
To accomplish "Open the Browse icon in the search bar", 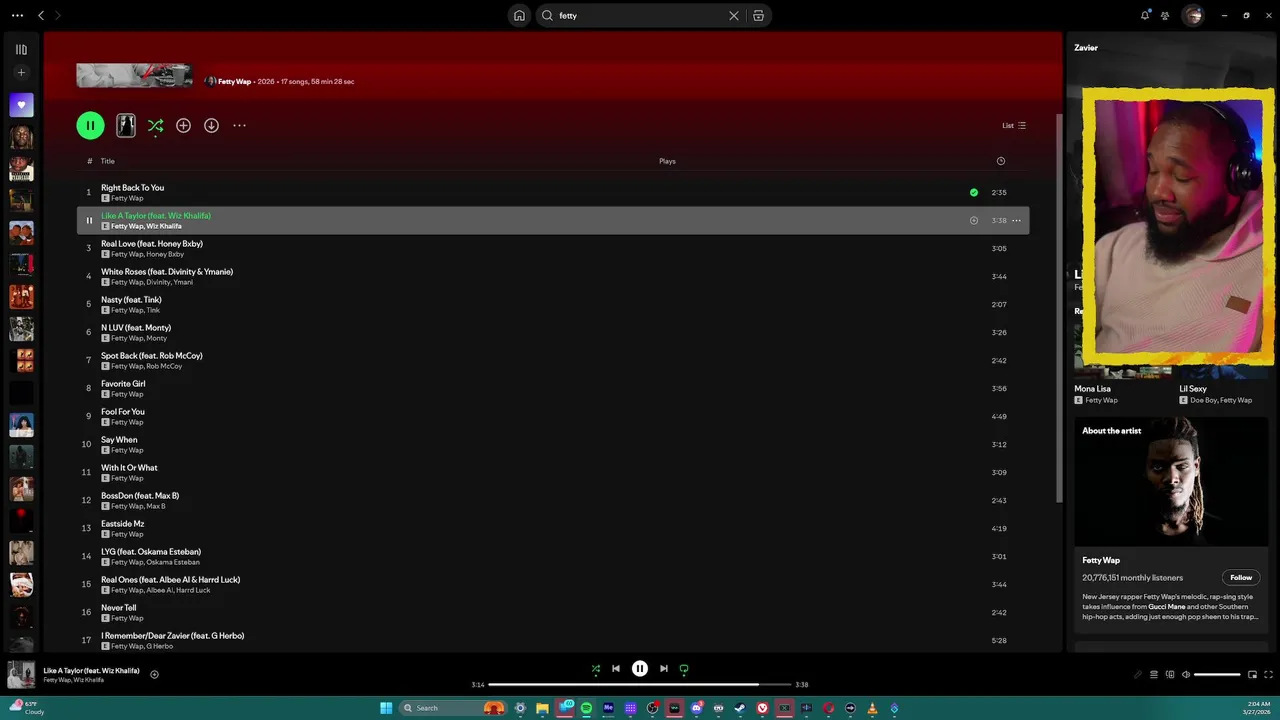I will (758, 15).
